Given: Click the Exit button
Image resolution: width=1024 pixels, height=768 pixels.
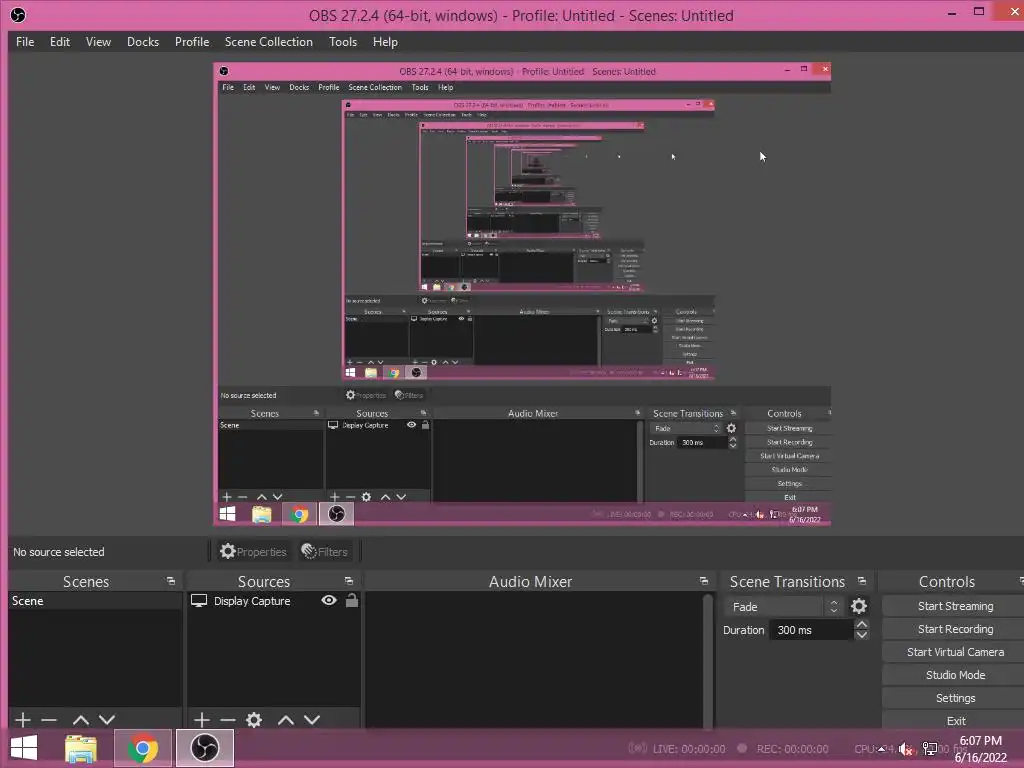Looking at the screenshot, I should tap(955, 720).
